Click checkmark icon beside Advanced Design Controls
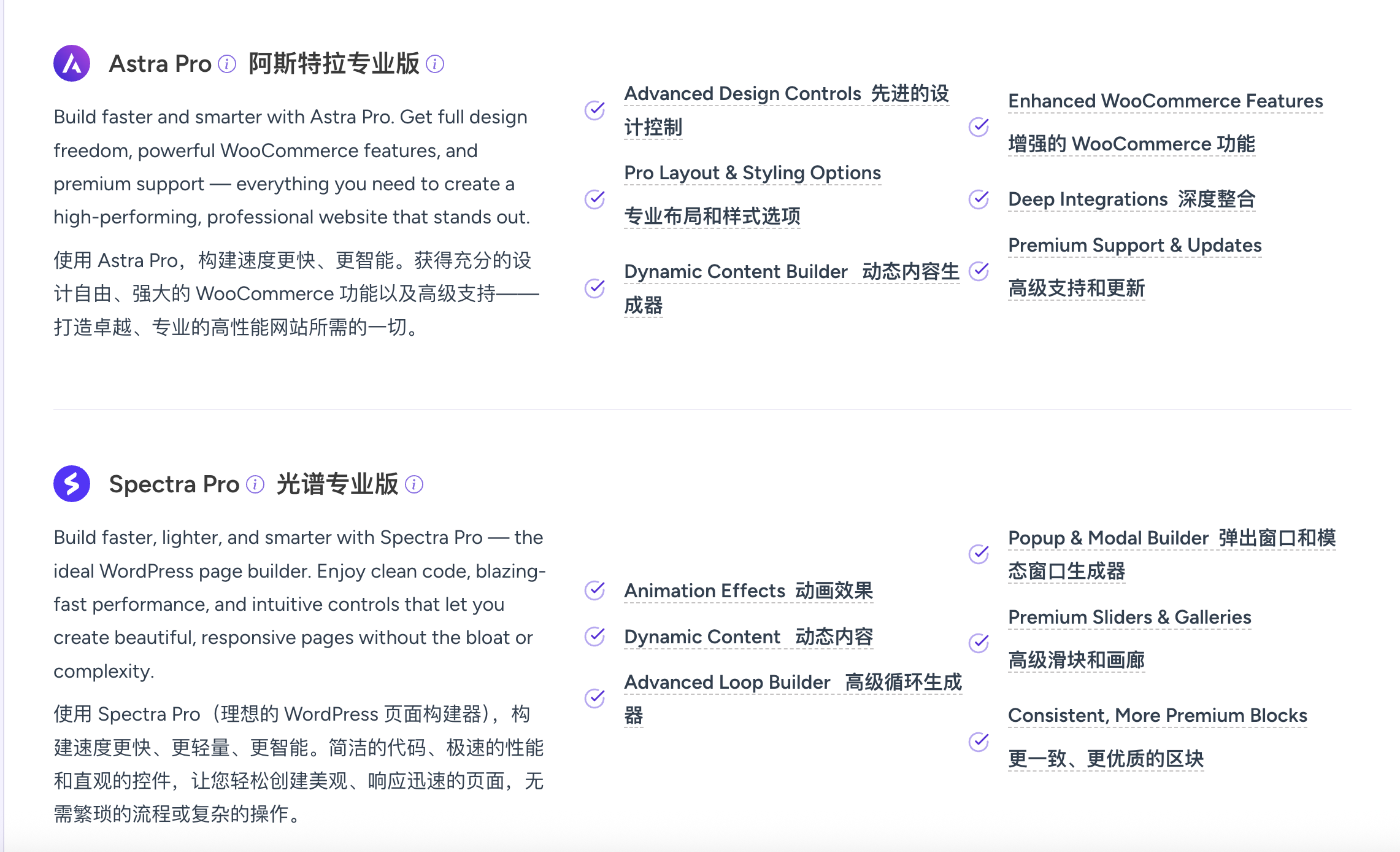The image size is (1400, 852). tap(594, 110)
